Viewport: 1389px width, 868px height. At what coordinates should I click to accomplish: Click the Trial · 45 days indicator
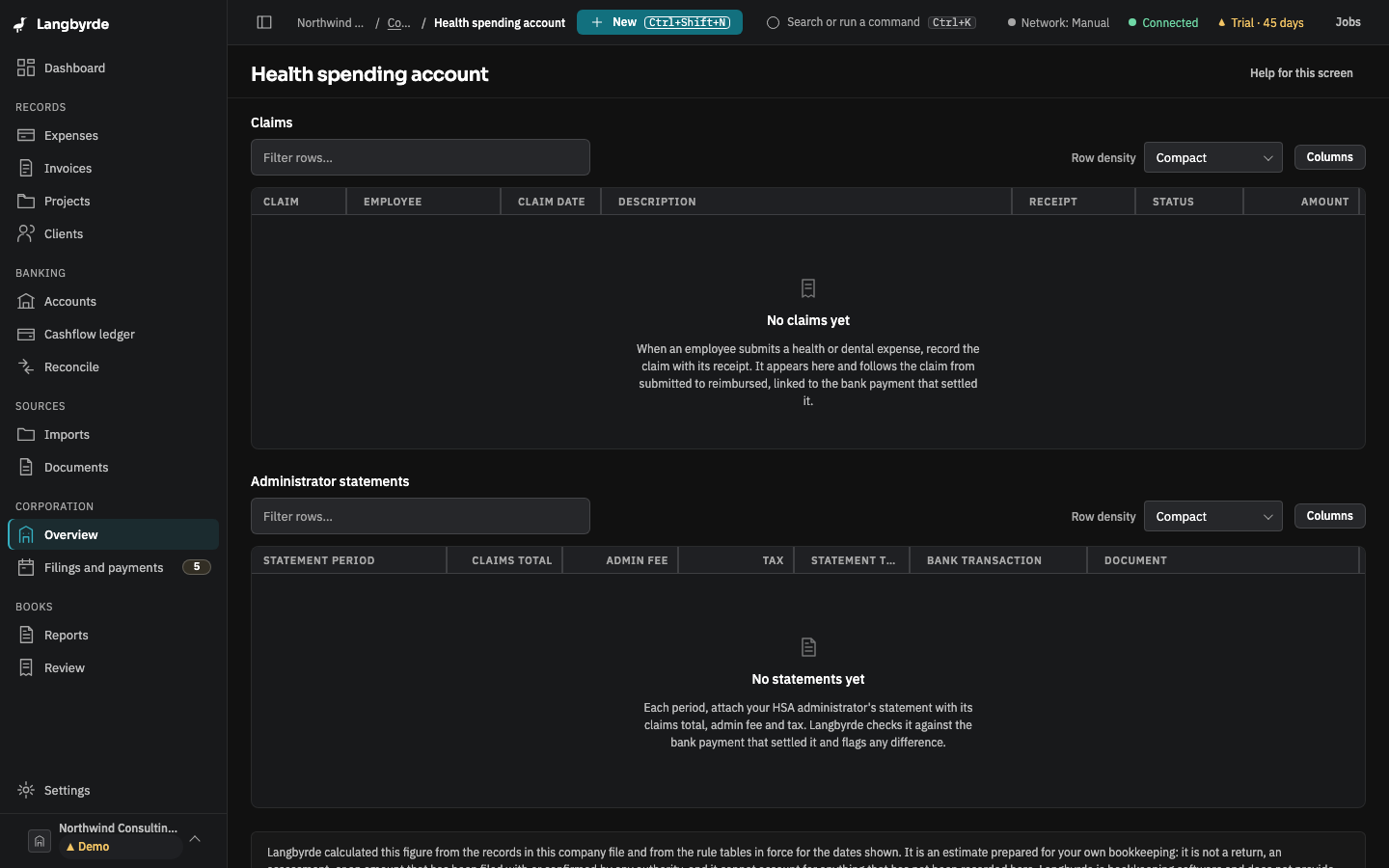pyautogui.click(x=1261, y=22)
